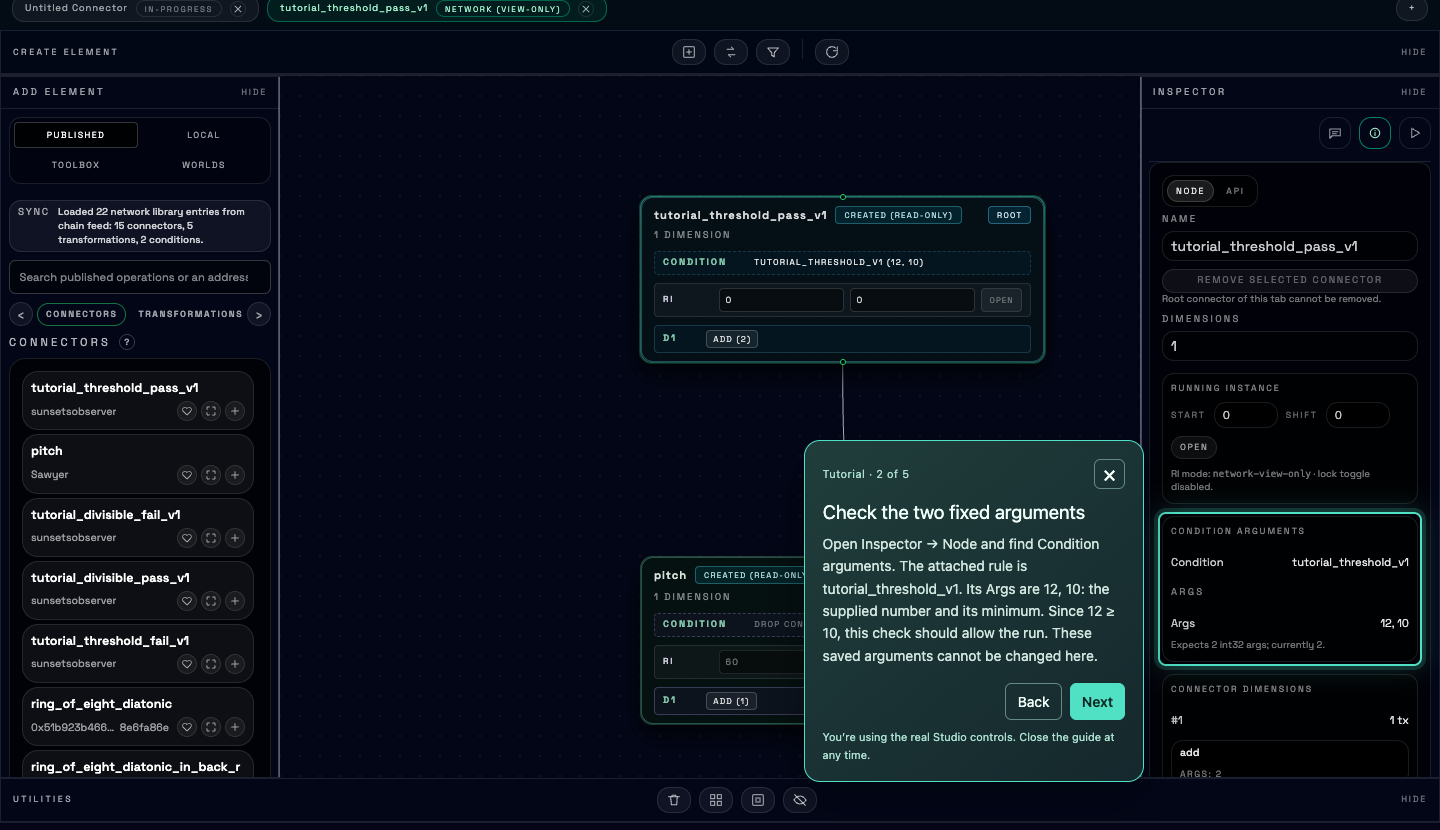Screen dimensions: 1440x830
Task: Favorite tutorial_threshold_fail_v1 with its heart icon
Action: (x=186, y=664)
